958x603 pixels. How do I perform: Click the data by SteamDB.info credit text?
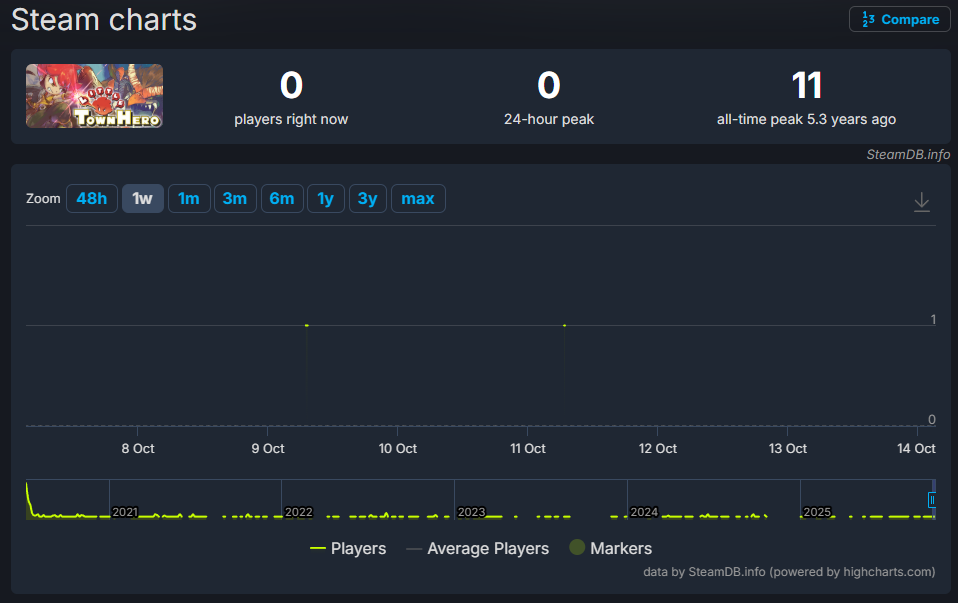(x=789, y=572)
